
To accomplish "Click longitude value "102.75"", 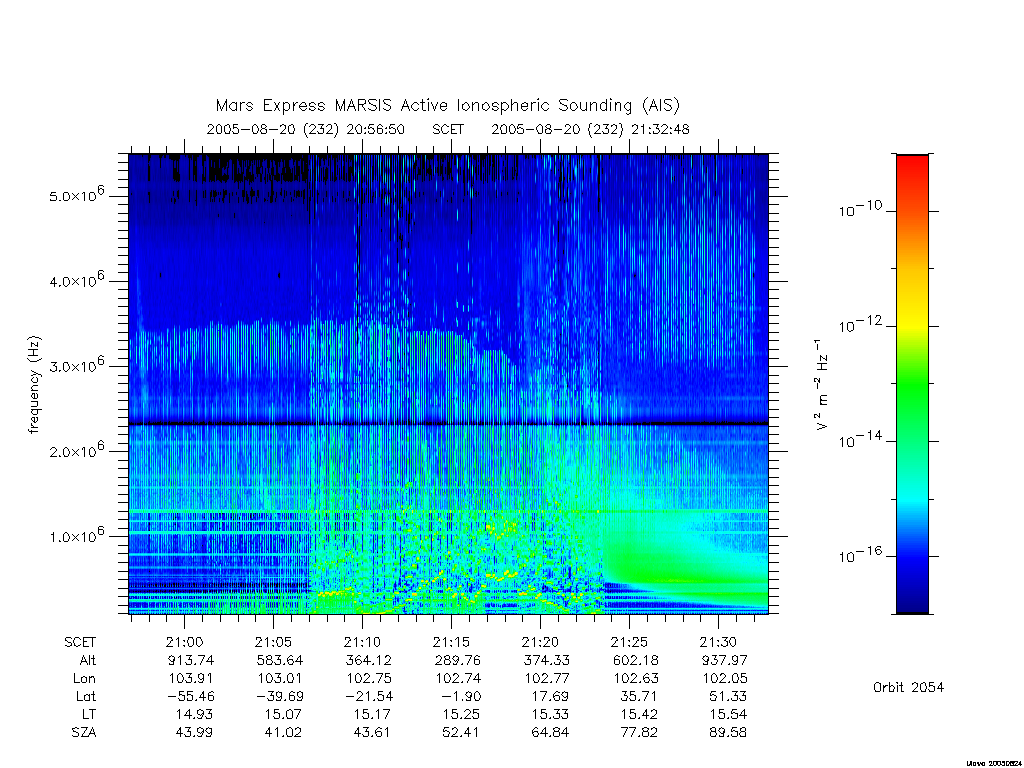I will click(x=369, y=679).
